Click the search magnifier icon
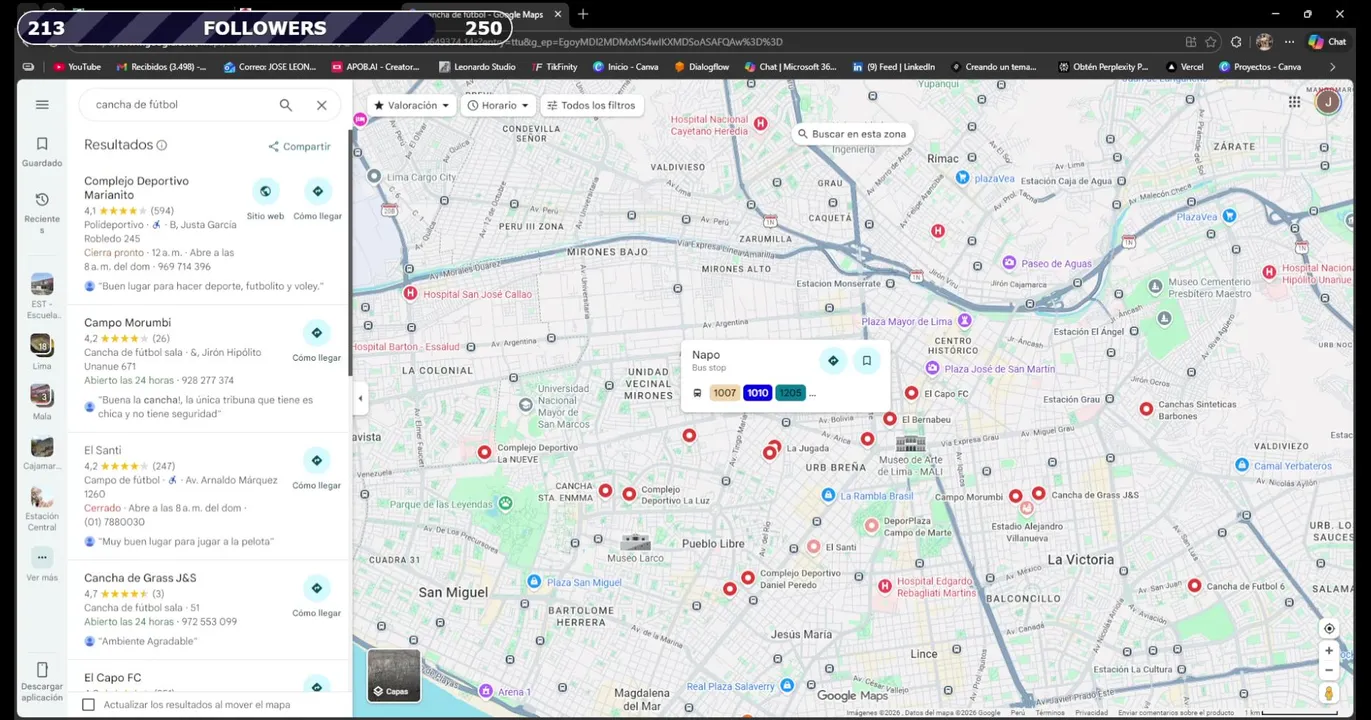Screen dimensions: 1371x720 [x=286, y=105]
